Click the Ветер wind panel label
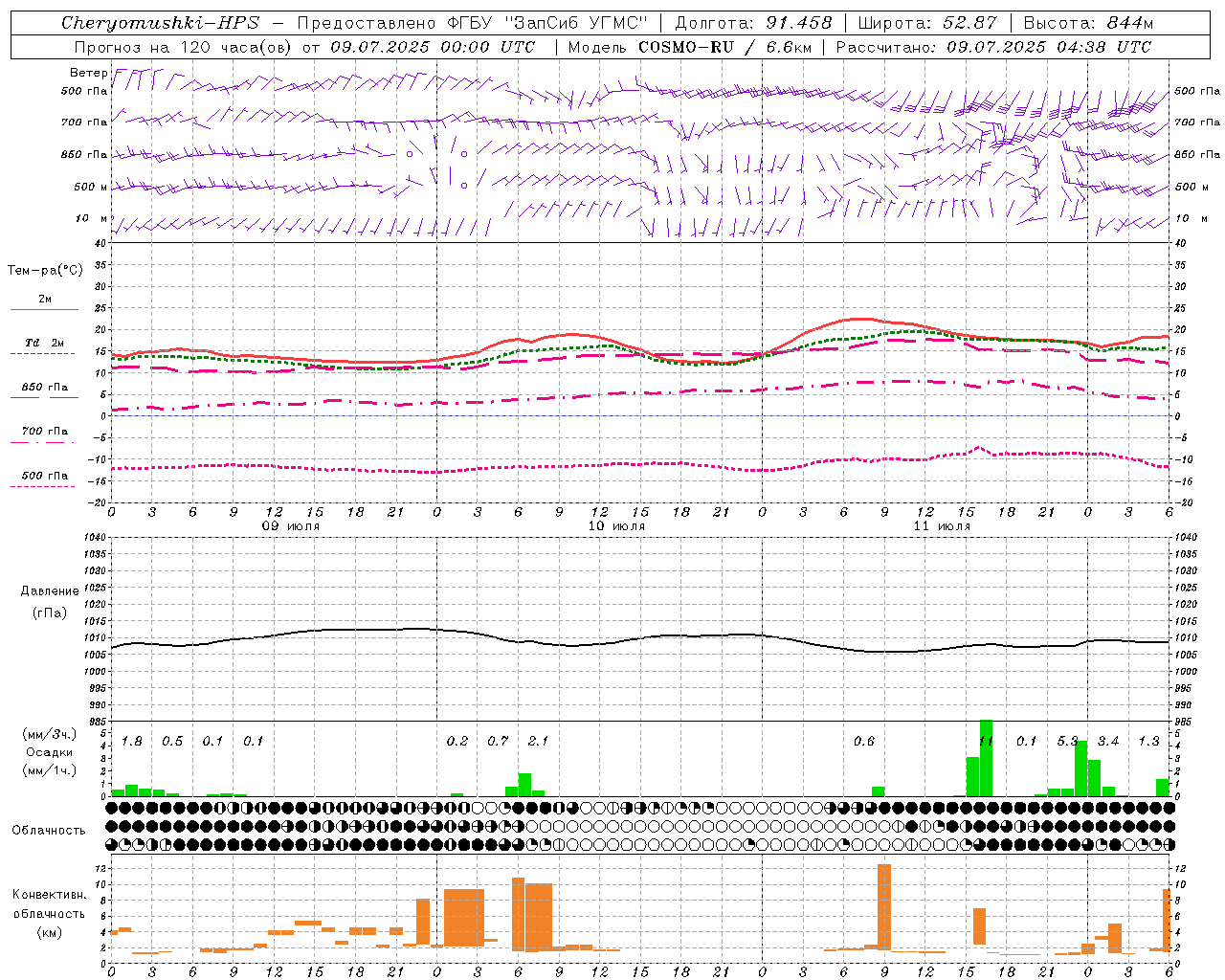 [x=88, y=73]
